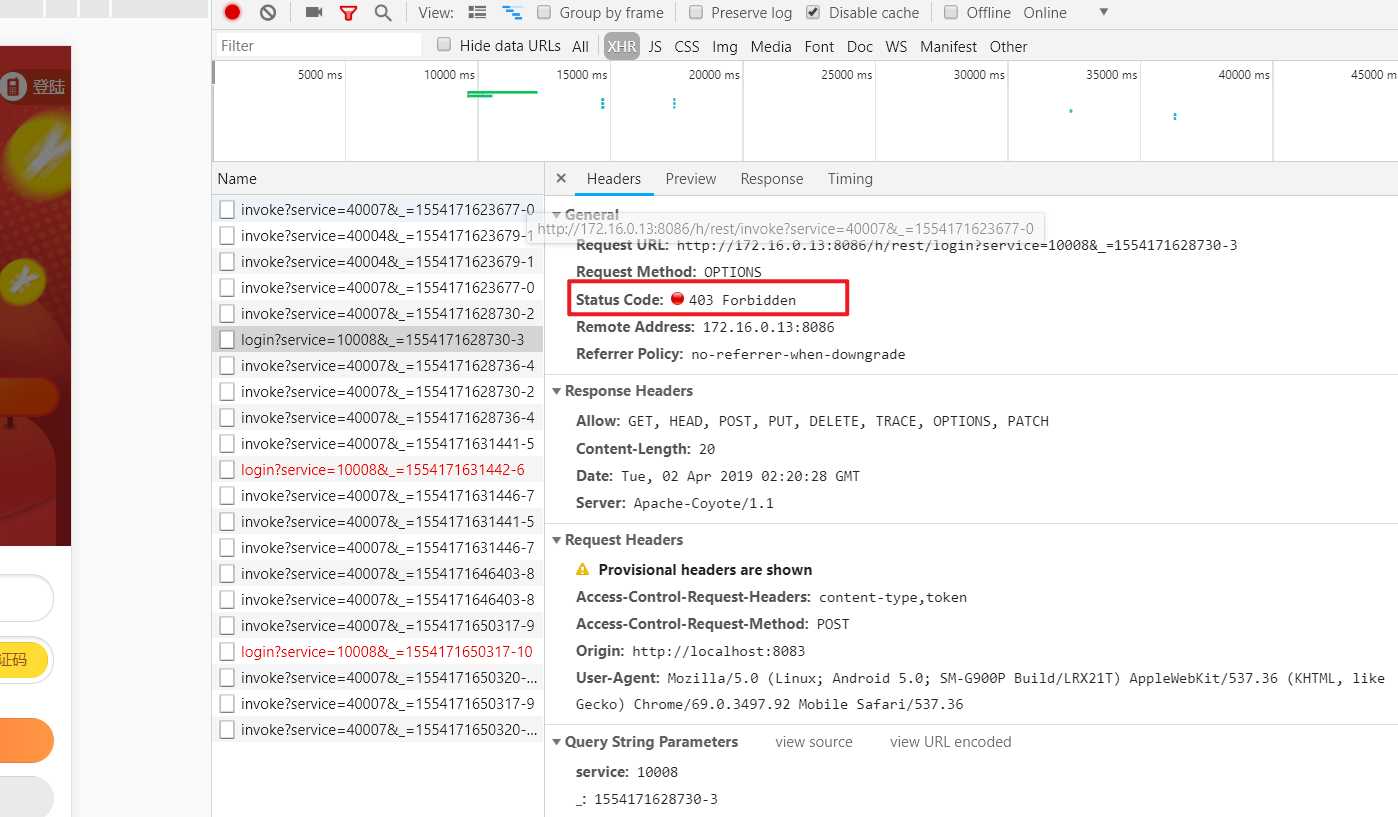Screen dimensions: 1398x817
Task: Filter requests by Manifest type
Action: [949, 46]
